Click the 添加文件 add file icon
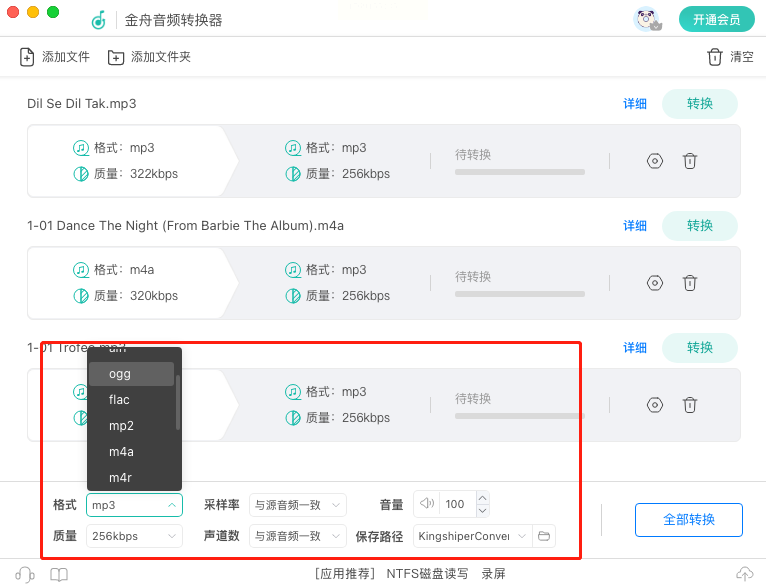The height and width of the screenshot is (586, 766). click(27, 57)
